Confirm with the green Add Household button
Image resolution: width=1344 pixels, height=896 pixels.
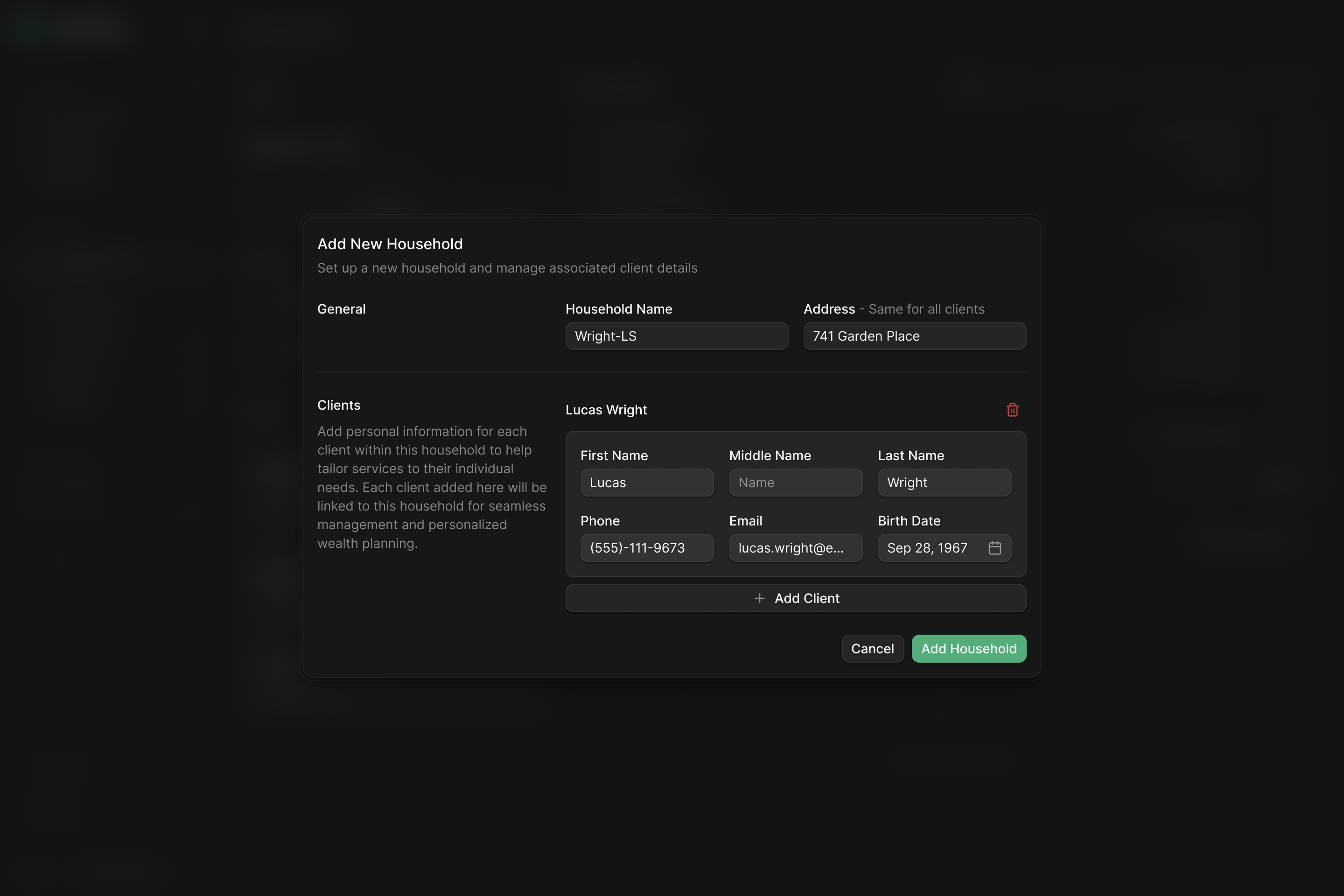969,649
